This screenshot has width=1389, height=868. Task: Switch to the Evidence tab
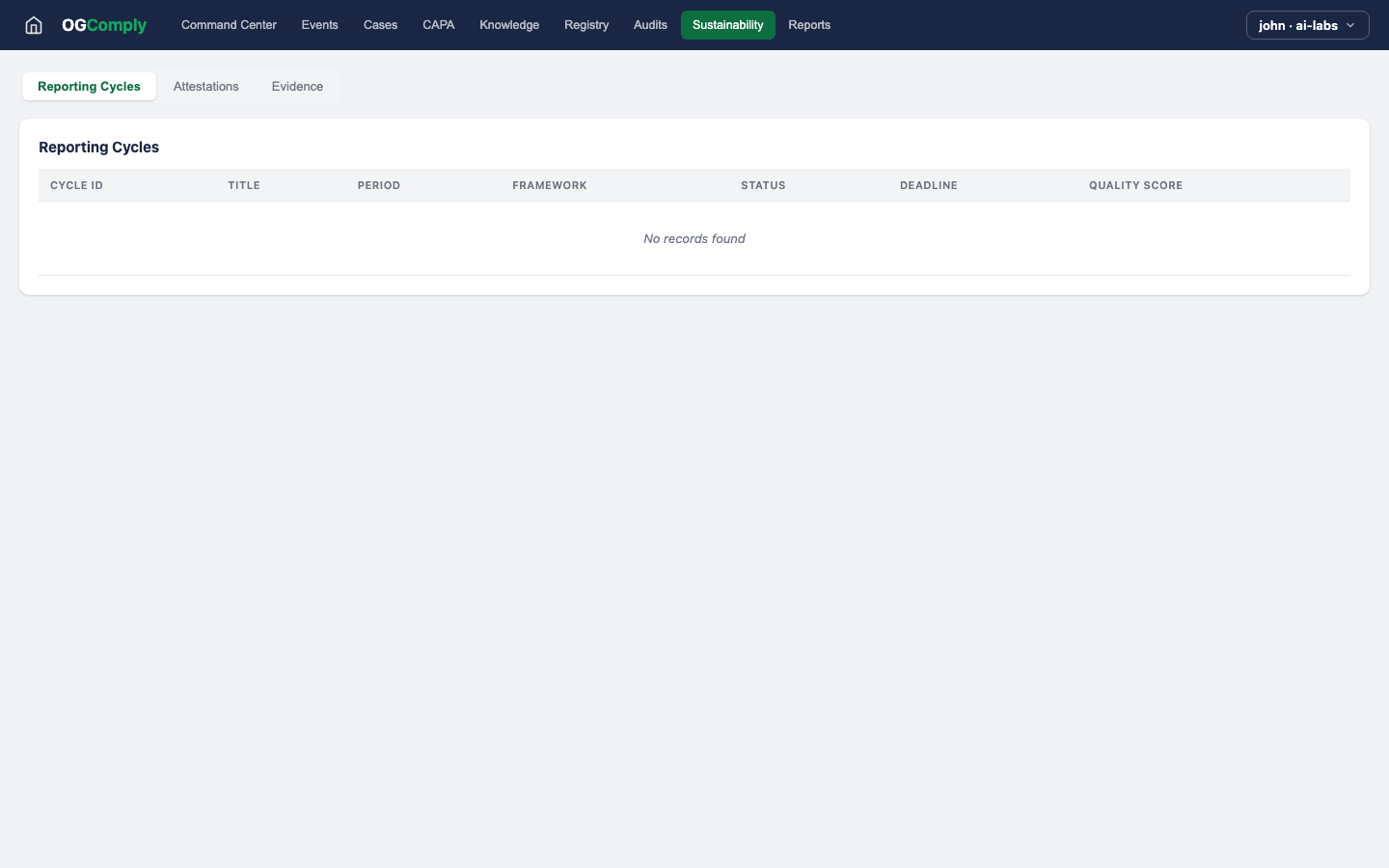(297, 87)
